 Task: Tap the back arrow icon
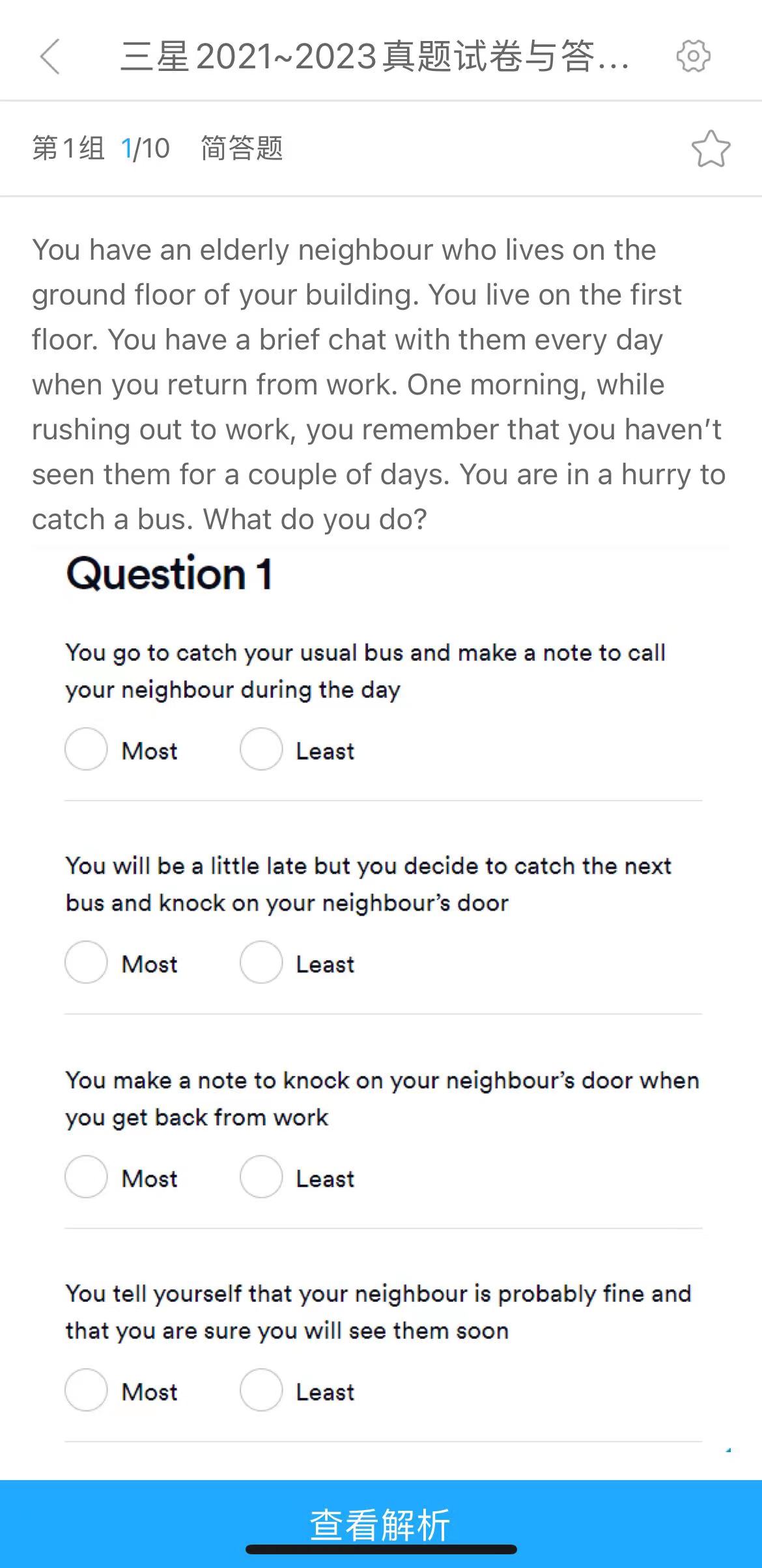click(50, 57)
